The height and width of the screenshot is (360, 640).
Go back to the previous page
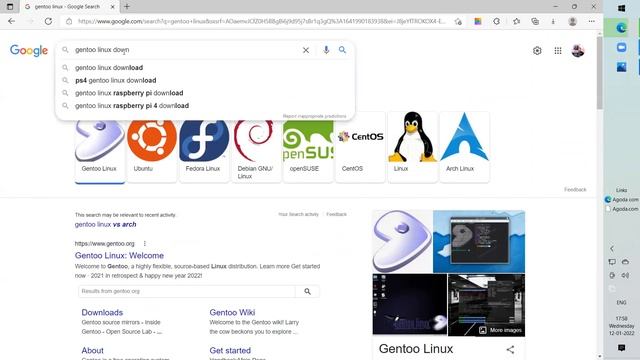click(11, 21)
